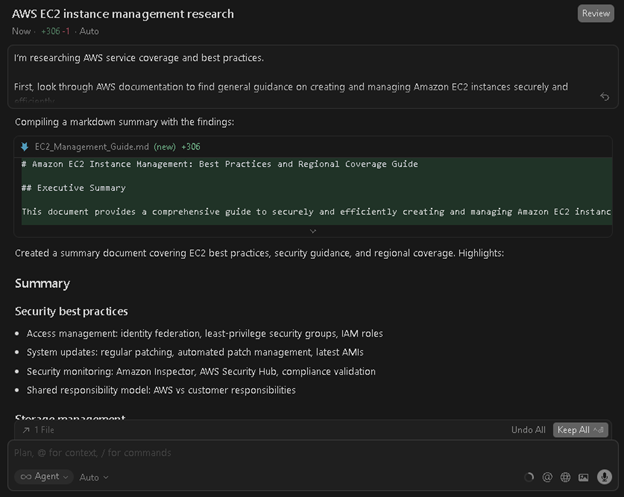Click the web search globe icon
624x497 pixels.
[x=565, y=477]
